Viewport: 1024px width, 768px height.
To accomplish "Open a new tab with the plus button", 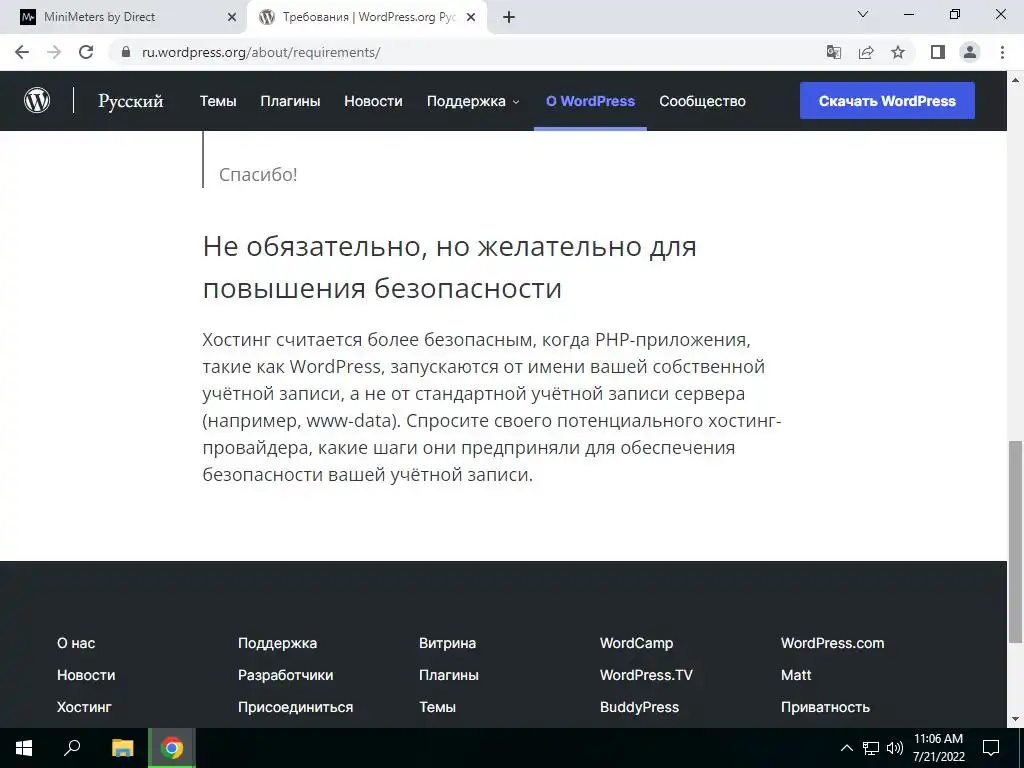I will (509, 18).
